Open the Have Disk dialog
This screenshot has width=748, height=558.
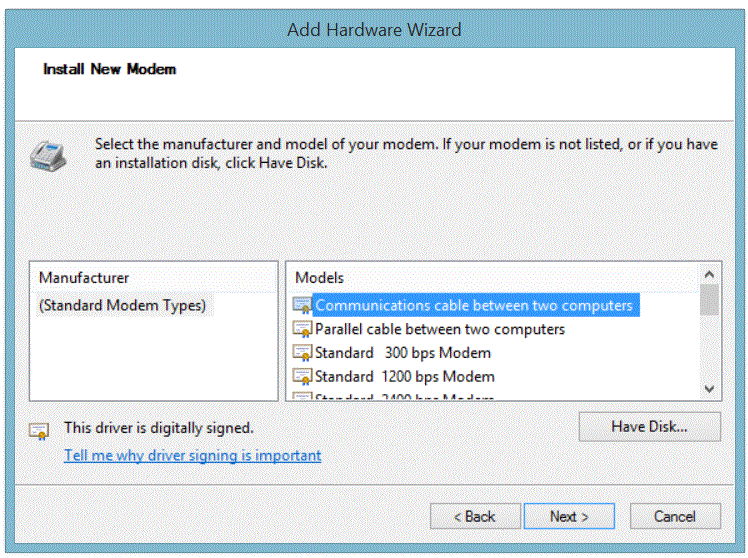649,427
